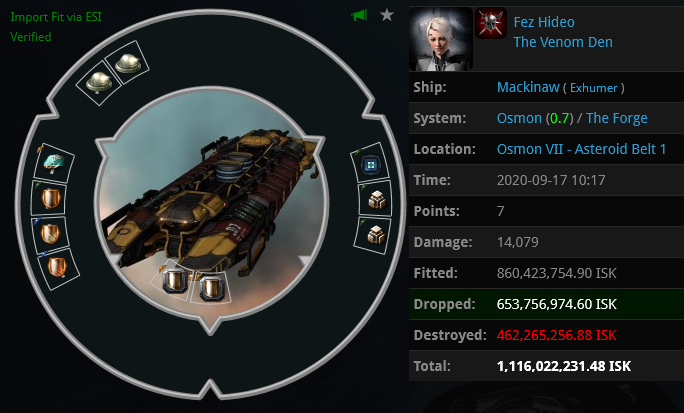Open the Fez Hideo pilot profile link
Viewport: 684px width, 413px height.
[544, 22]
